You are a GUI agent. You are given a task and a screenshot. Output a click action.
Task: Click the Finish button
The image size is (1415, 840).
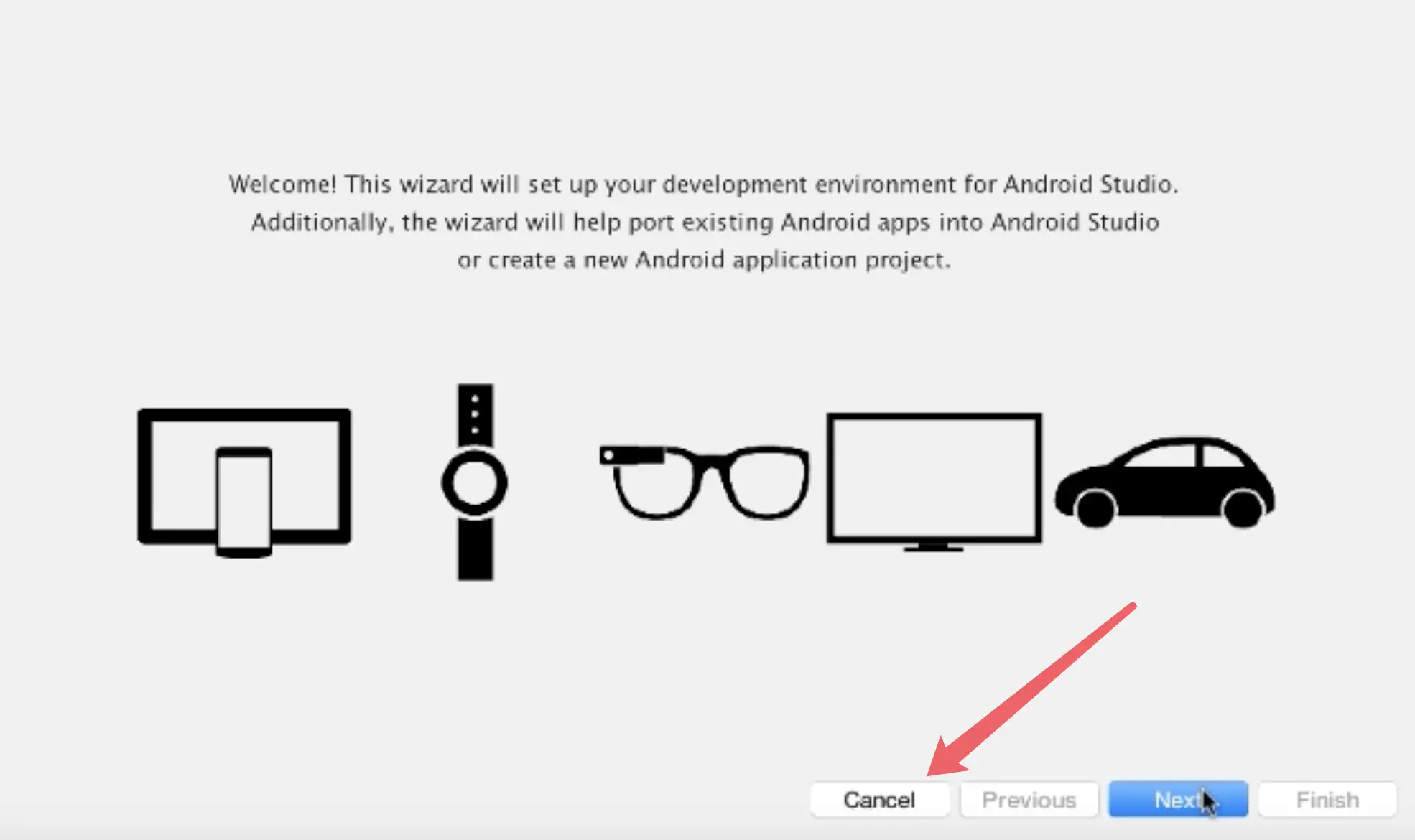1327,799
